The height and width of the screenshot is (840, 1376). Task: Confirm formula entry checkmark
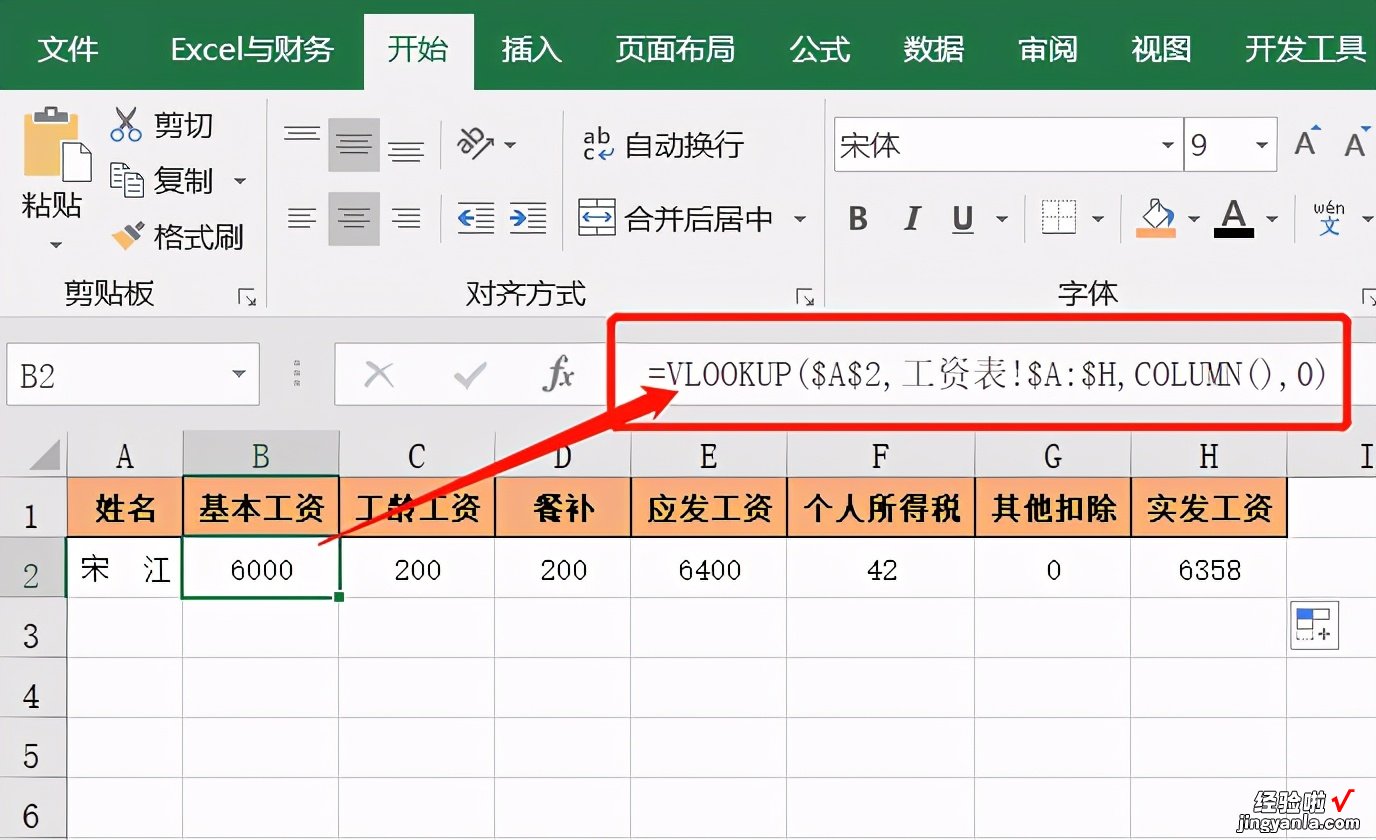[x=469, y=375]
